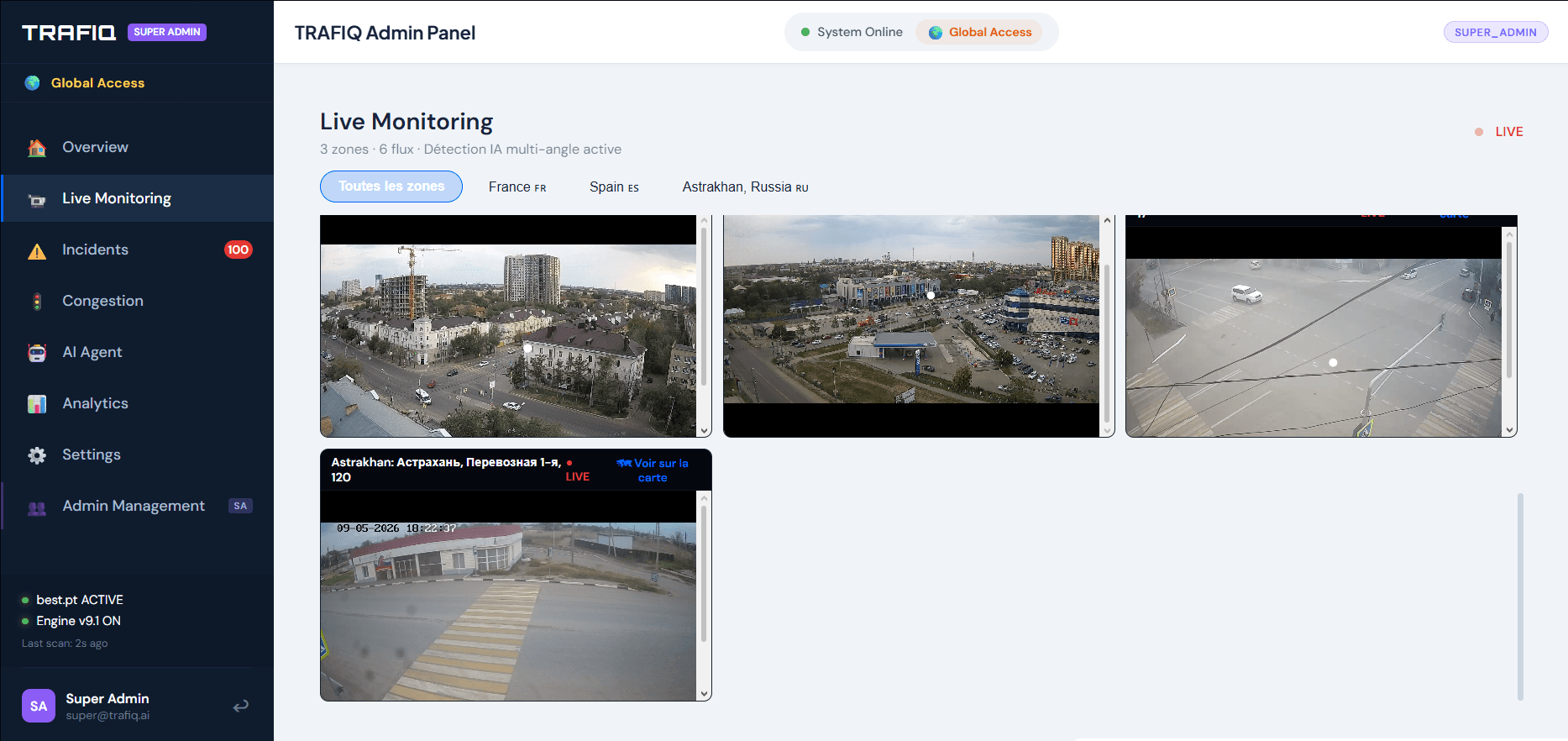The width and height of the screenshot is (1568, 741).
Task: Filter cameras by Astrakhan, Russia RU
Action: click(x=745, y=187)
